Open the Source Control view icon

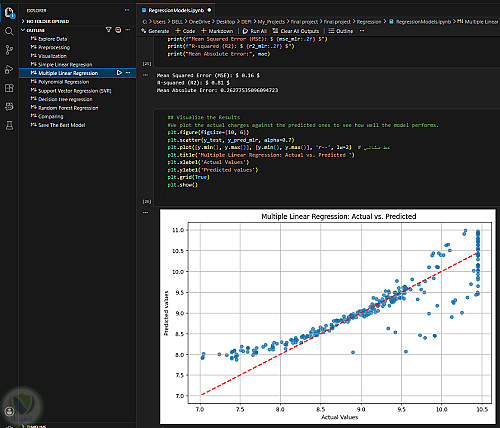coord(9,50)
